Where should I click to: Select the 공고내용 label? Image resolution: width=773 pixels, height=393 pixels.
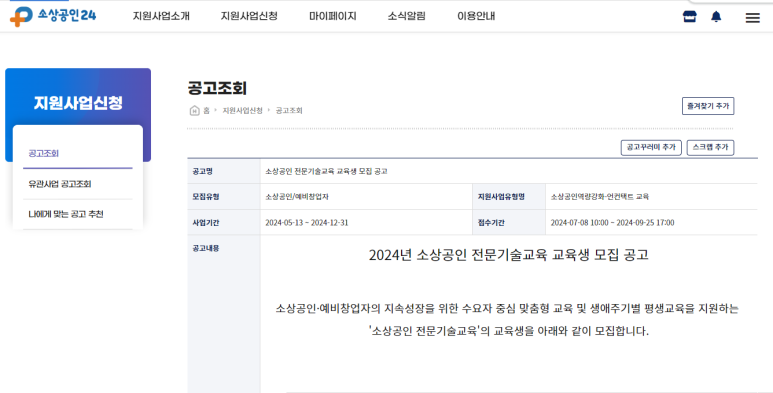tap(206, 249)
